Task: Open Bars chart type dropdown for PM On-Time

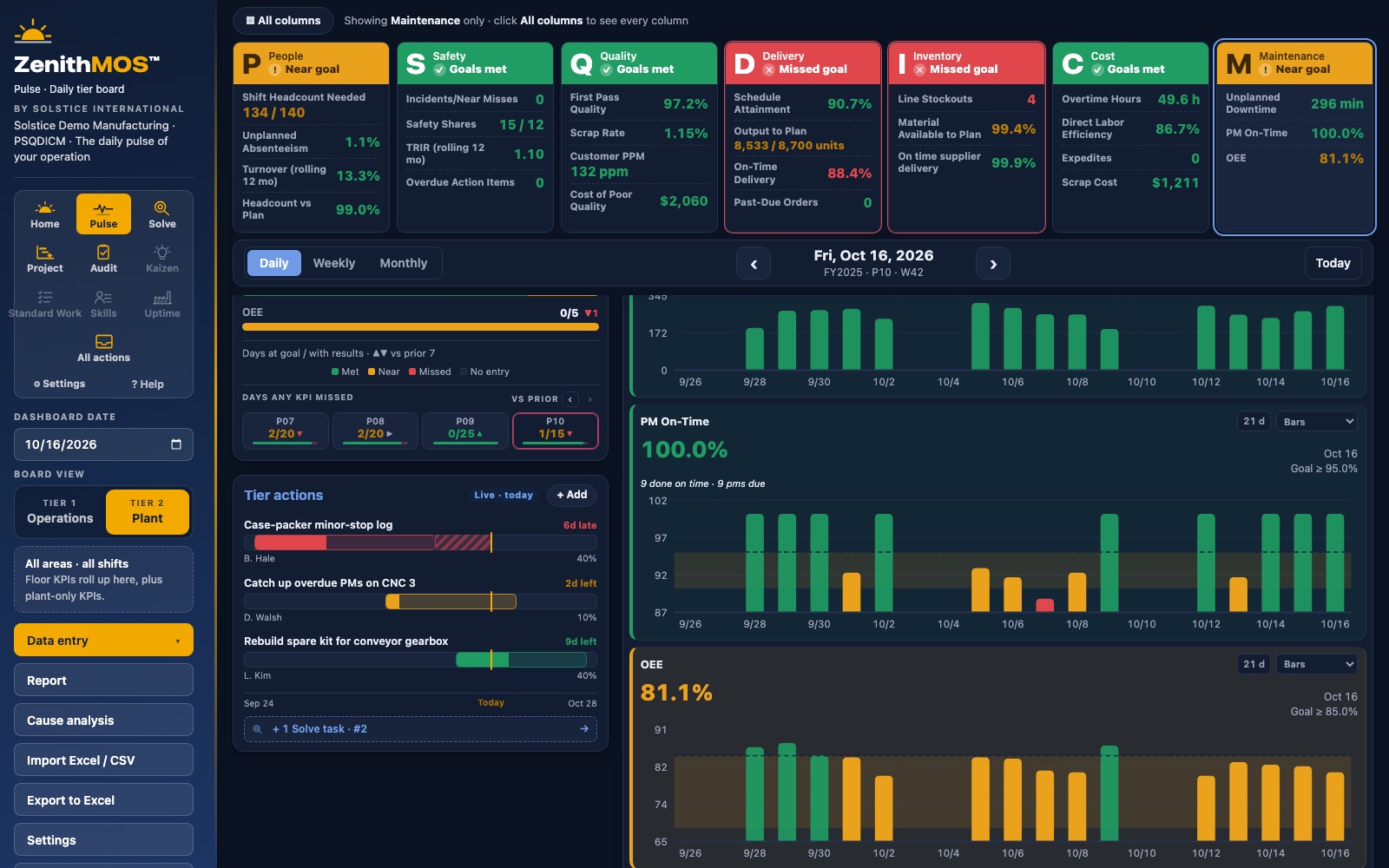Action: [1318, 421]
